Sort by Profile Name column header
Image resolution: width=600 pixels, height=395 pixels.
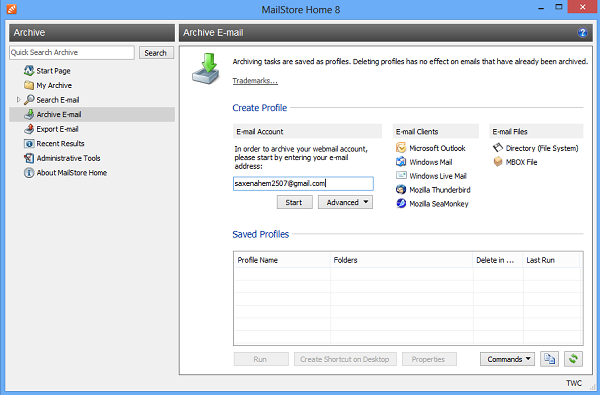pyautogui.click(x=282, y=260)
